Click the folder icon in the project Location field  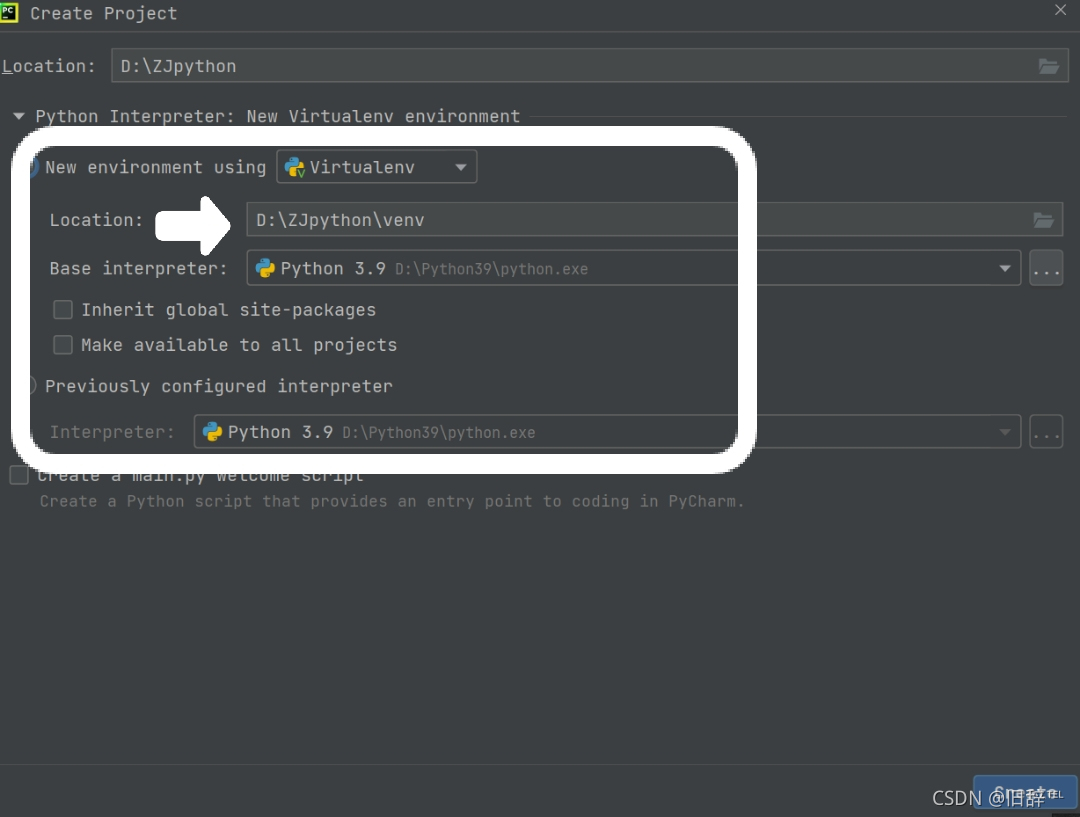[x=1048, y=66]
